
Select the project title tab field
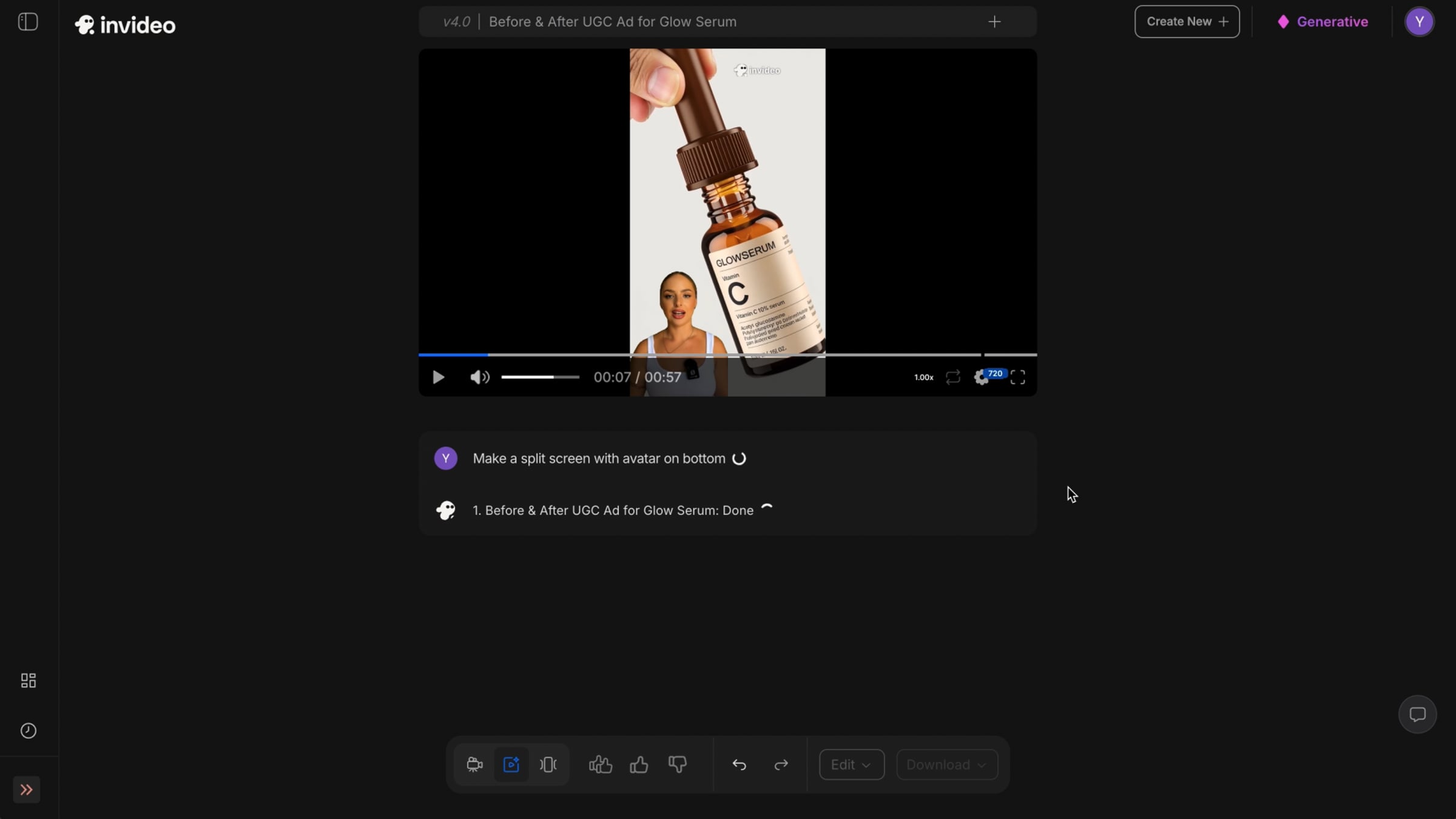pos(727,22)
